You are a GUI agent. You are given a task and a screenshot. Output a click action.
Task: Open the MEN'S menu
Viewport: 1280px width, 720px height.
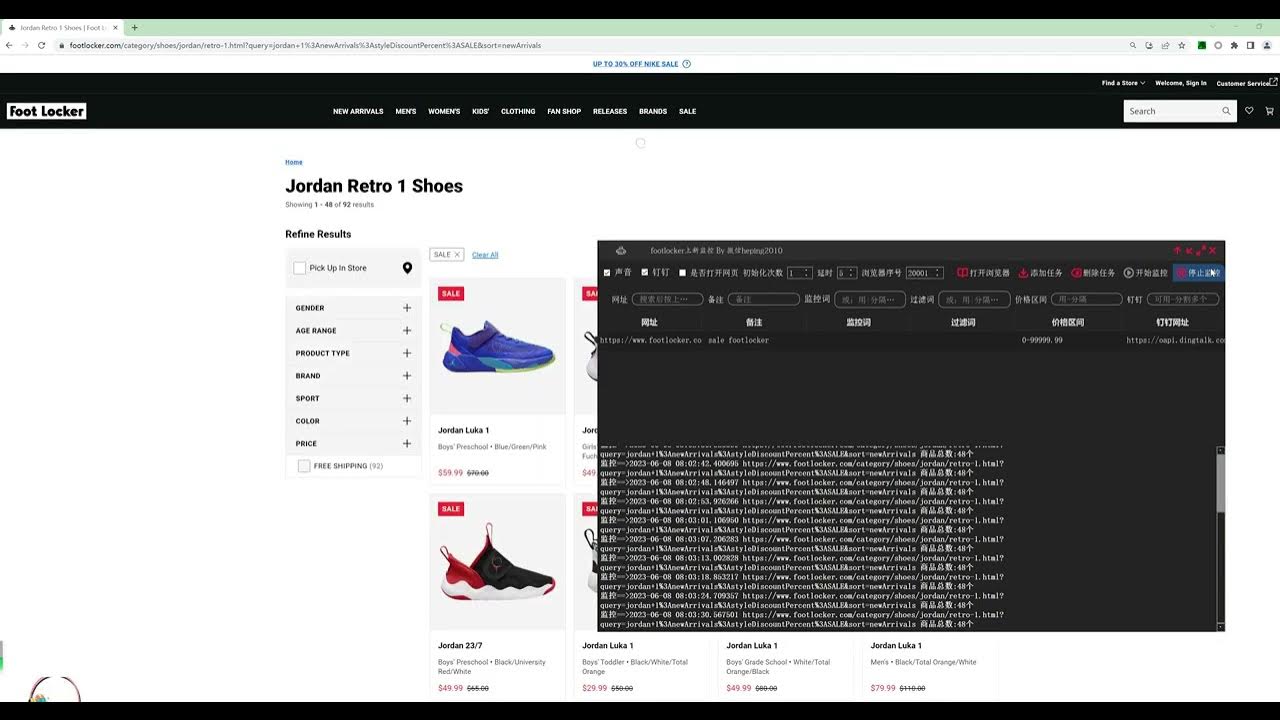tap(406, 111)
